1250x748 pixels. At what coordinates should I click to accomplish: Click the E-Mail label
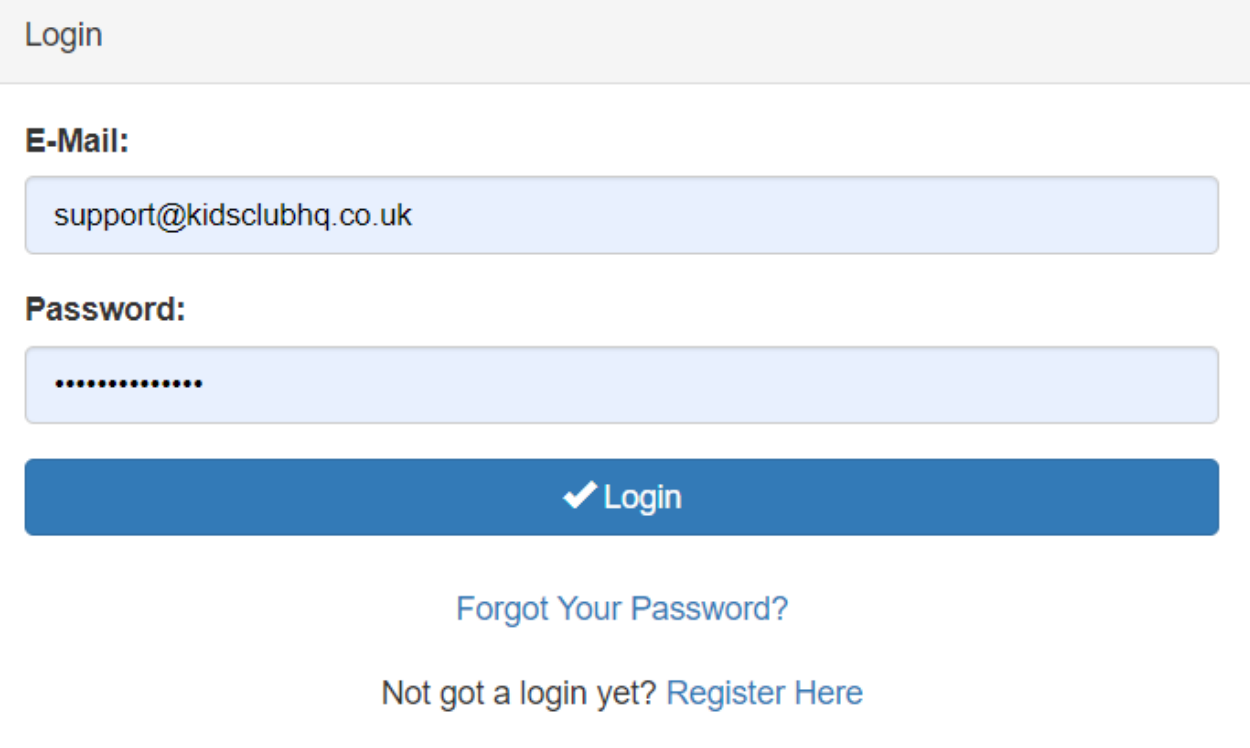78,141
